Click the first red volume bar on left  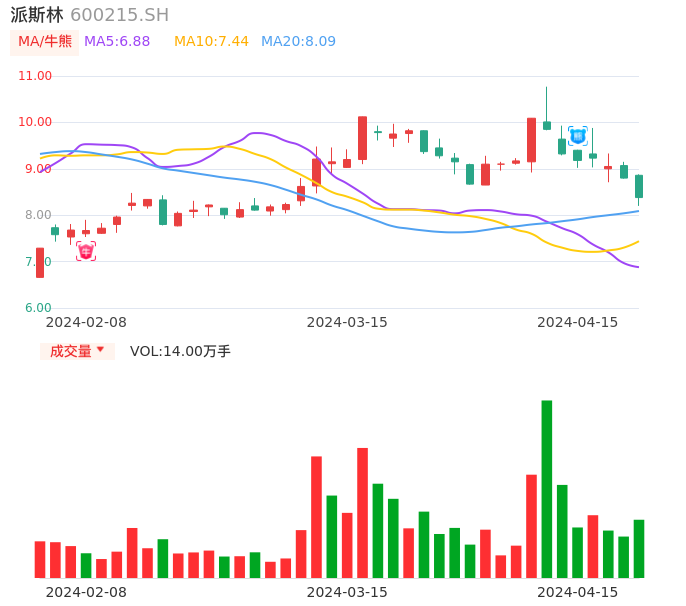point(40,559)
